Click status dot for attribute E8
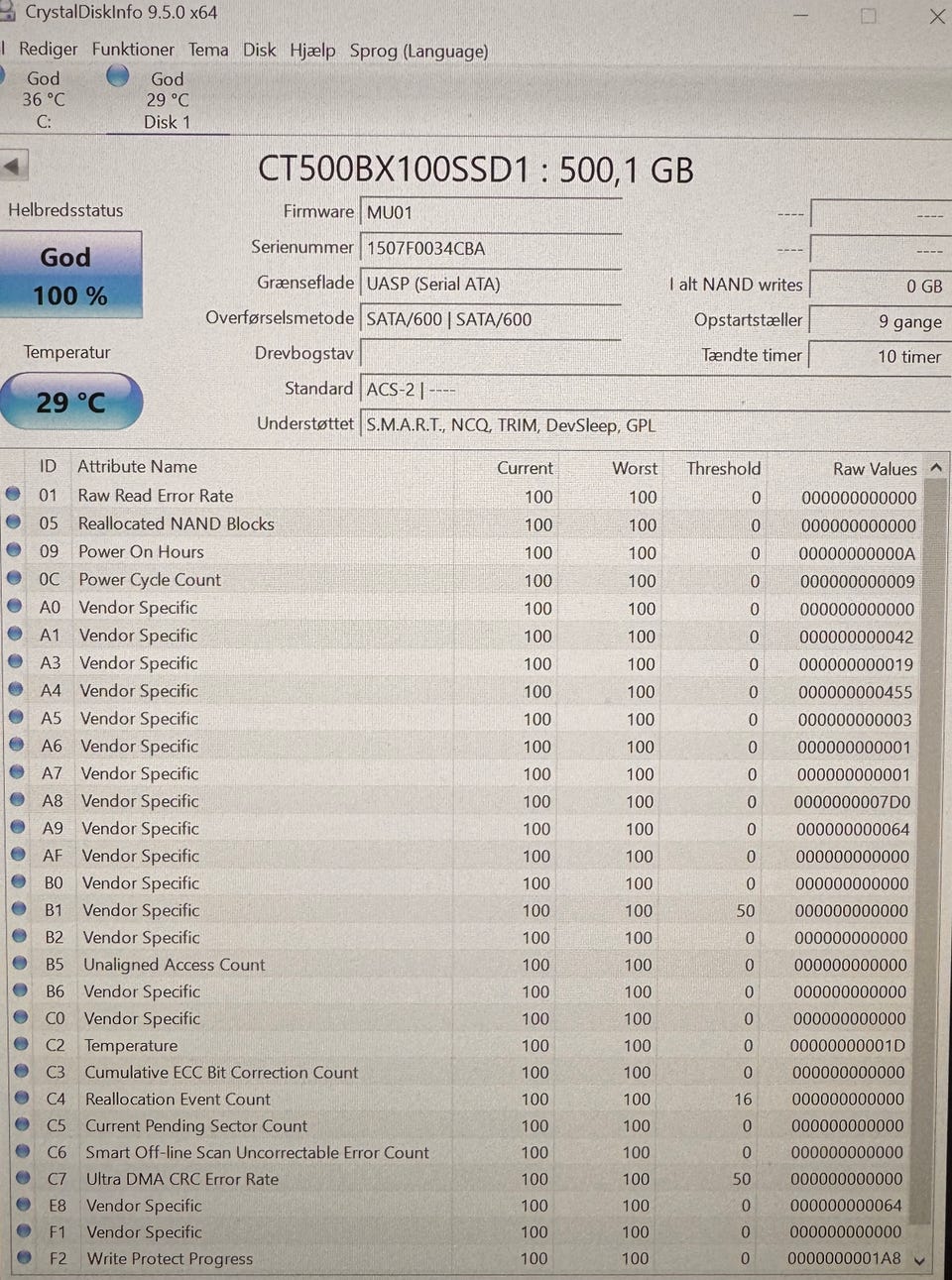The height and width of the screenshot is (1280, 952). pyautogui.click(x=24, y=1204)
